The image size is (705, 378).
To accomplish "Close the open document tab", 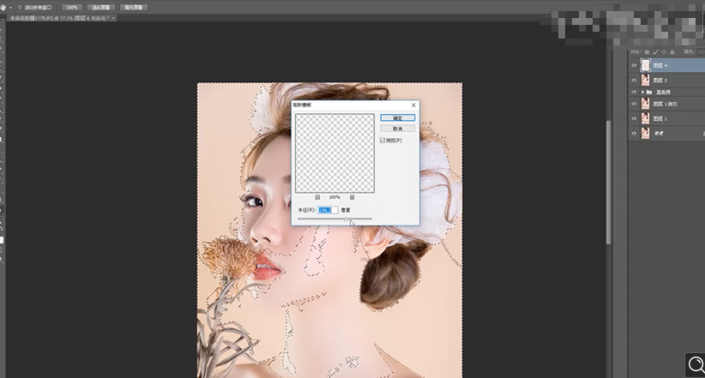I will pyautogui.click(x=113, y=18).
